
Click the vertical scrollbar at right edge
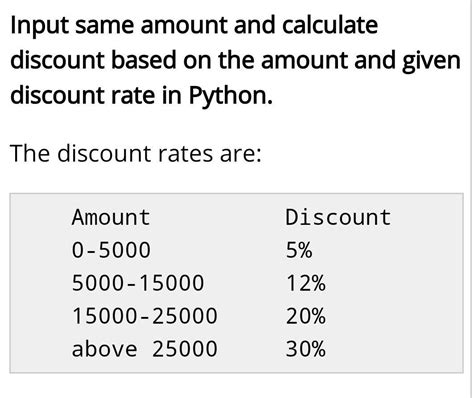[472, 199]
